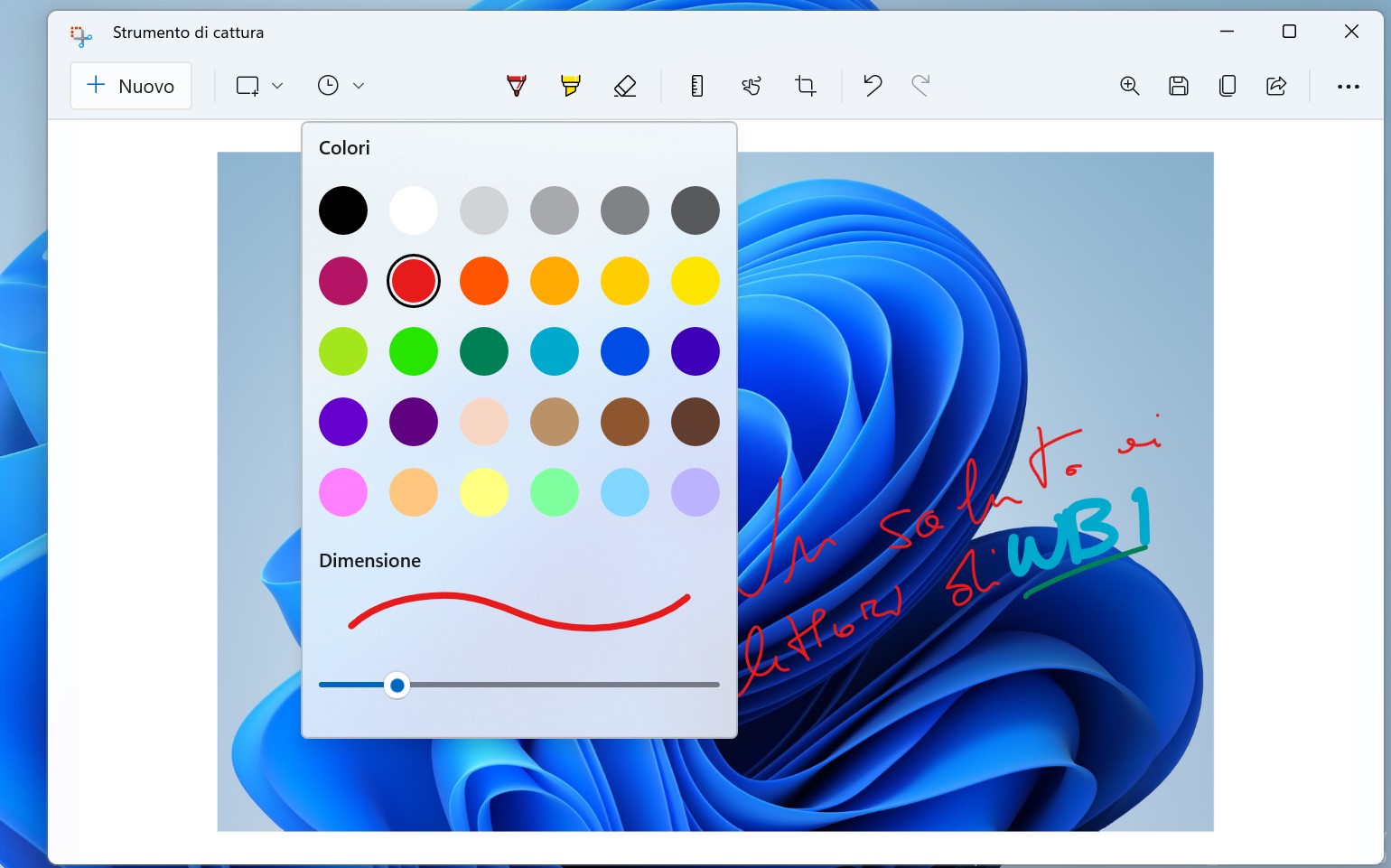This screenshot has height=868, width=1391.
Task: Click the red stroke size preview
Action: pyautogui.click(x=519, y=611)
